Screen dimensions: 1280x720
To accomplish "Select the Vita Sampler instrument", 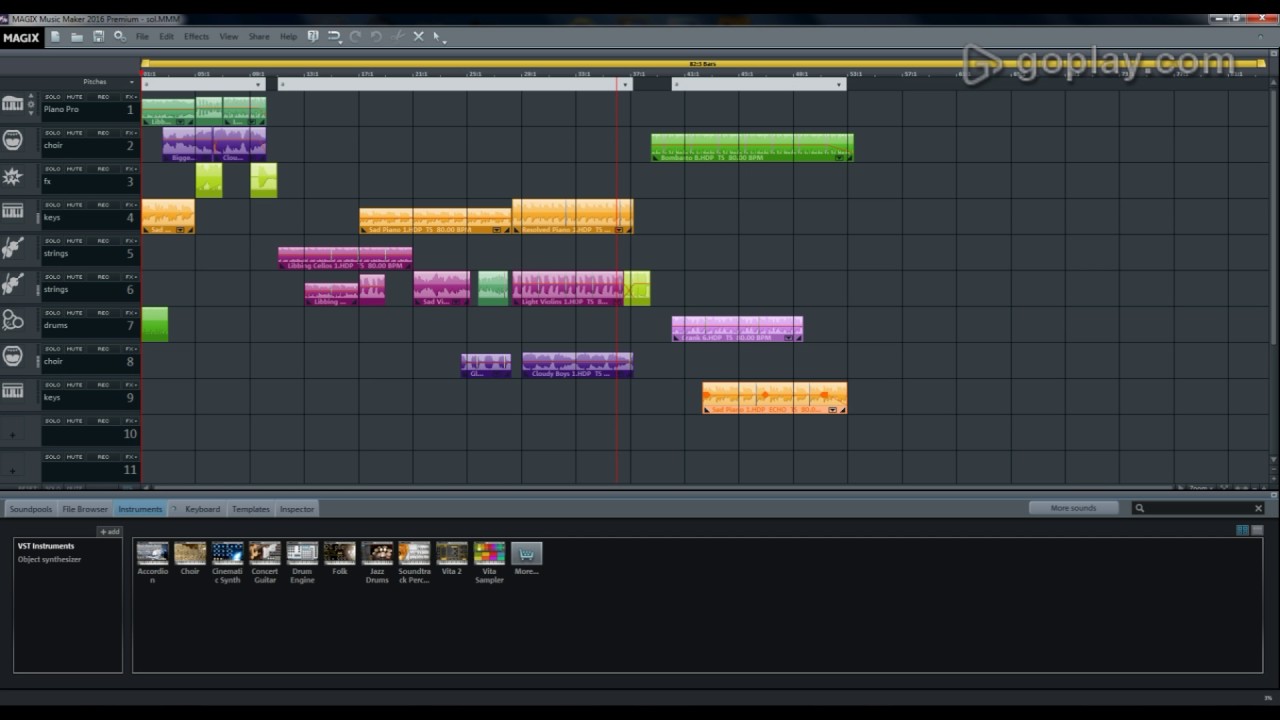I will [489, 563].
